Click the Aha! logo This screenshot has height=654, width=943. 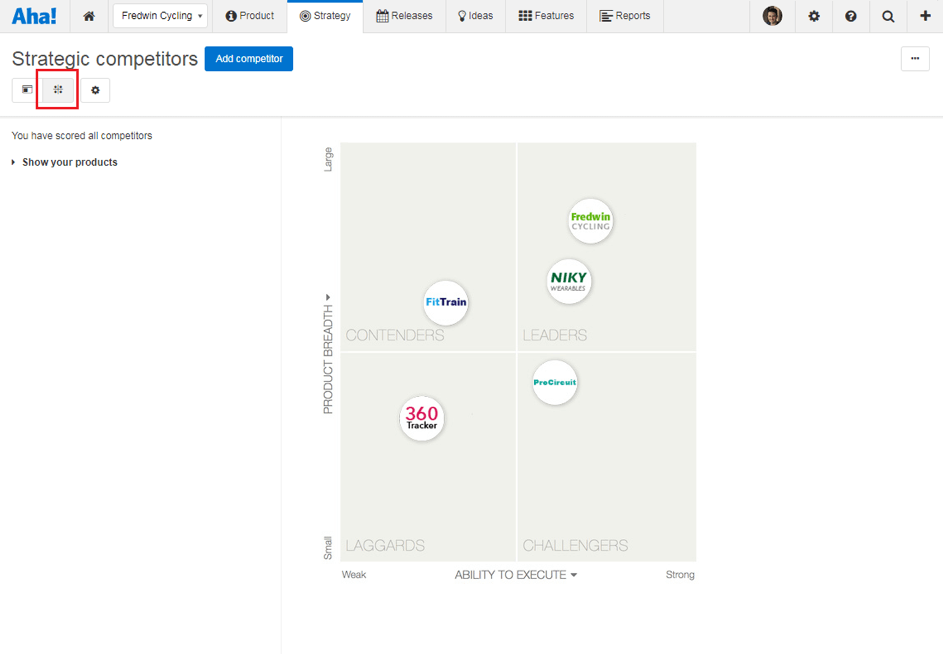click(x=34, y=16)
